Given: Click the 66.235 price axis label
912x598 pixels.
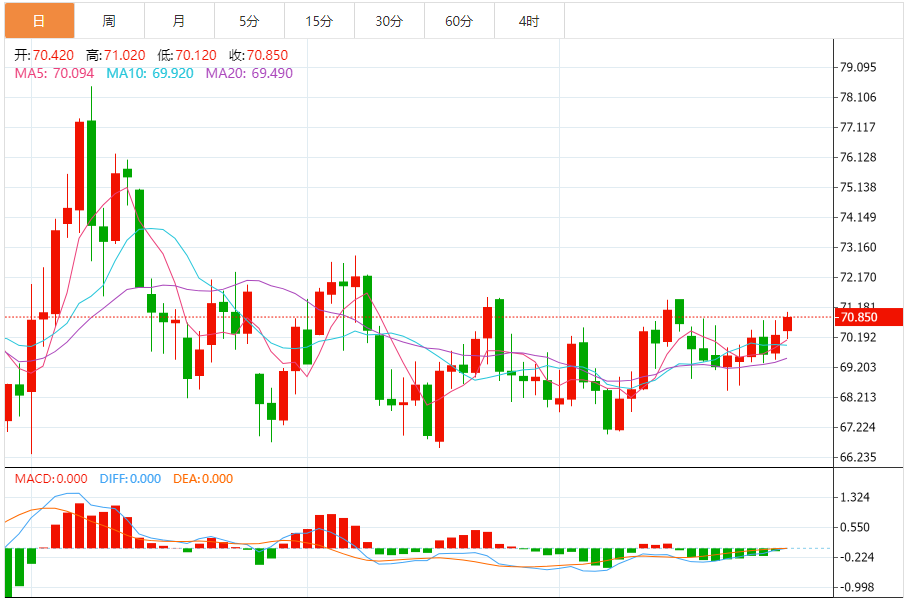Looking at the screenshot, I should [858, 457].
